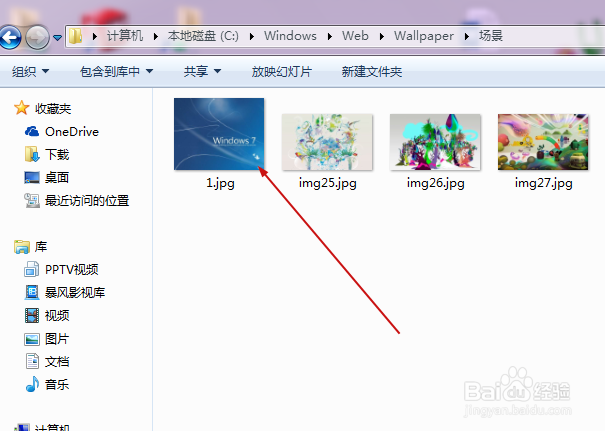Select the img25.jpg thumbnail

pyautogui.click(x=327, y=142)
